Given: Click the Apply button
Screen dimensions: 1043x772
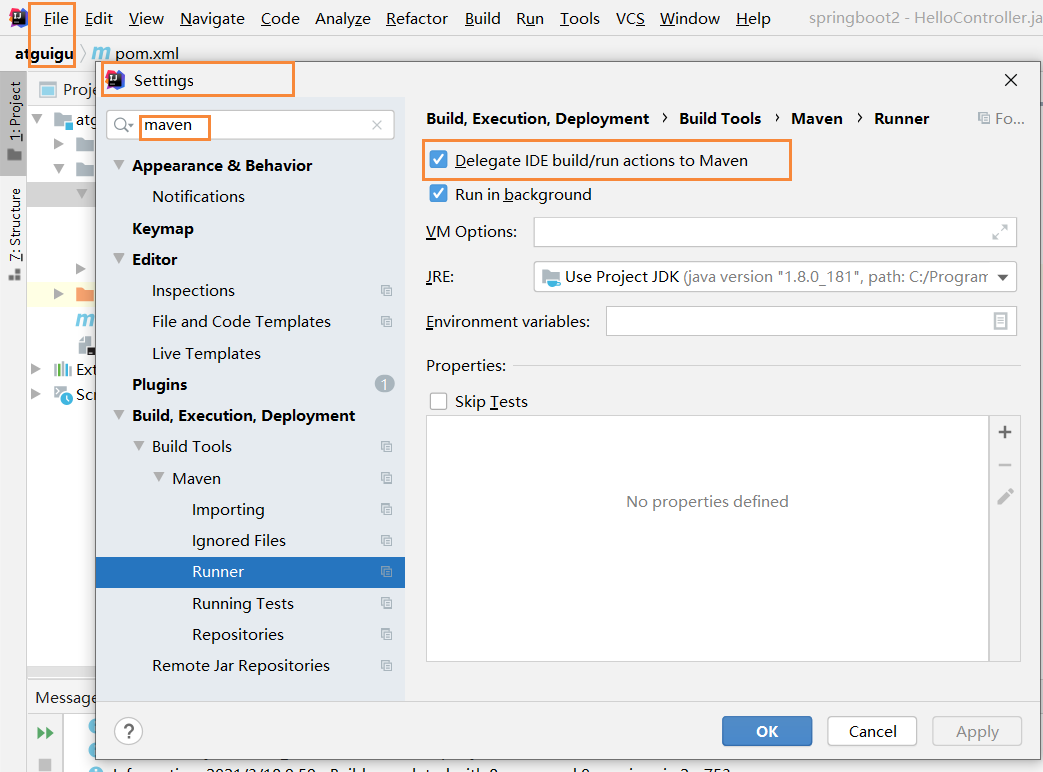Looking at the screenshot, I should 977,731.
